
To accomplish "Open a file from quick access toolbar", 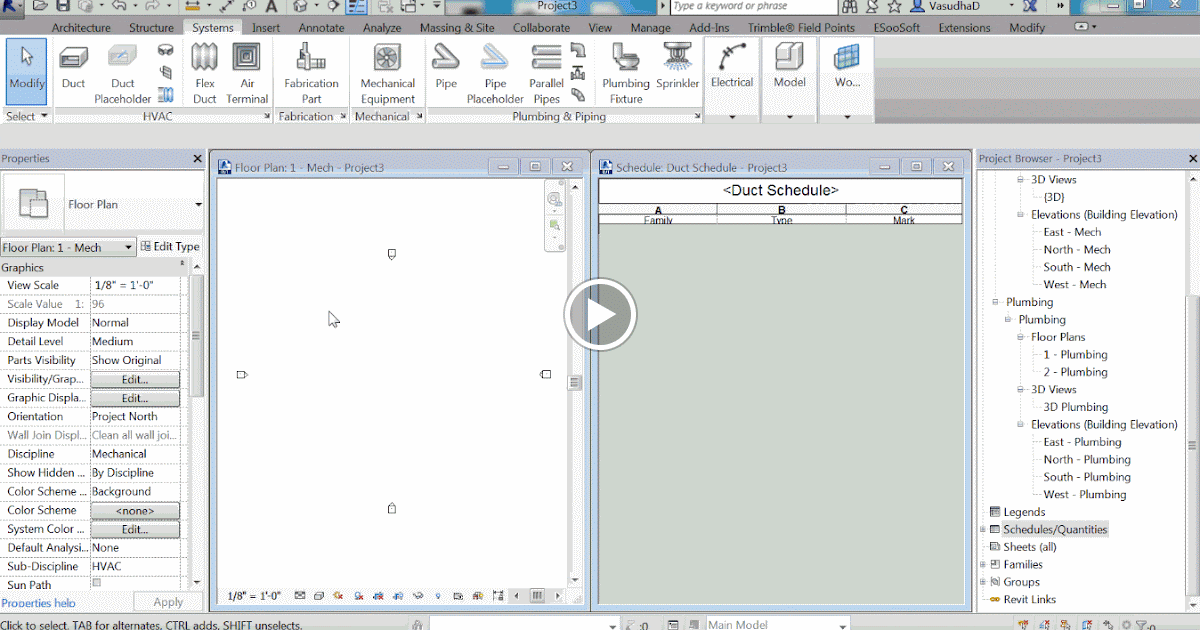I will (38, 6).
